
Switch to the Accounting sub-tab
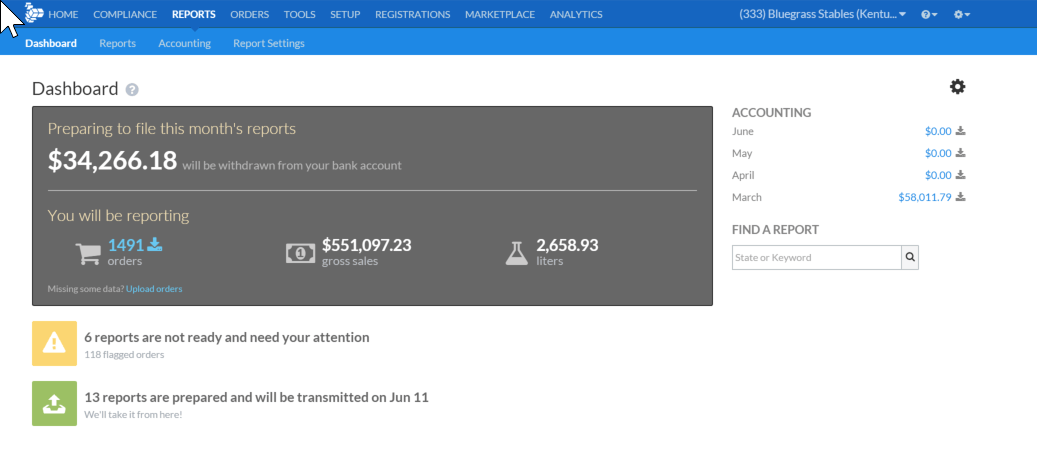(x=184, y=43)
